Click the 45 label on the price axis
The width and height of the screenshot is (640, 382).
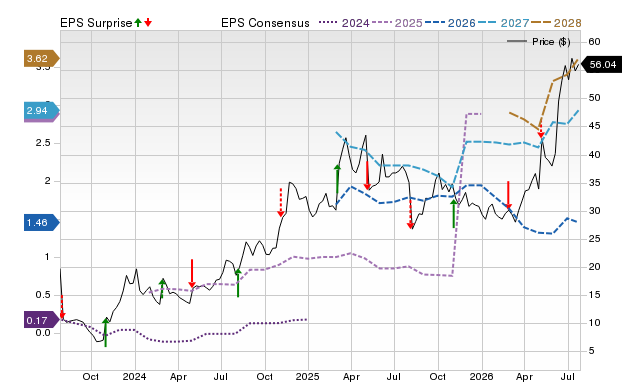click(x=594, y=126)
